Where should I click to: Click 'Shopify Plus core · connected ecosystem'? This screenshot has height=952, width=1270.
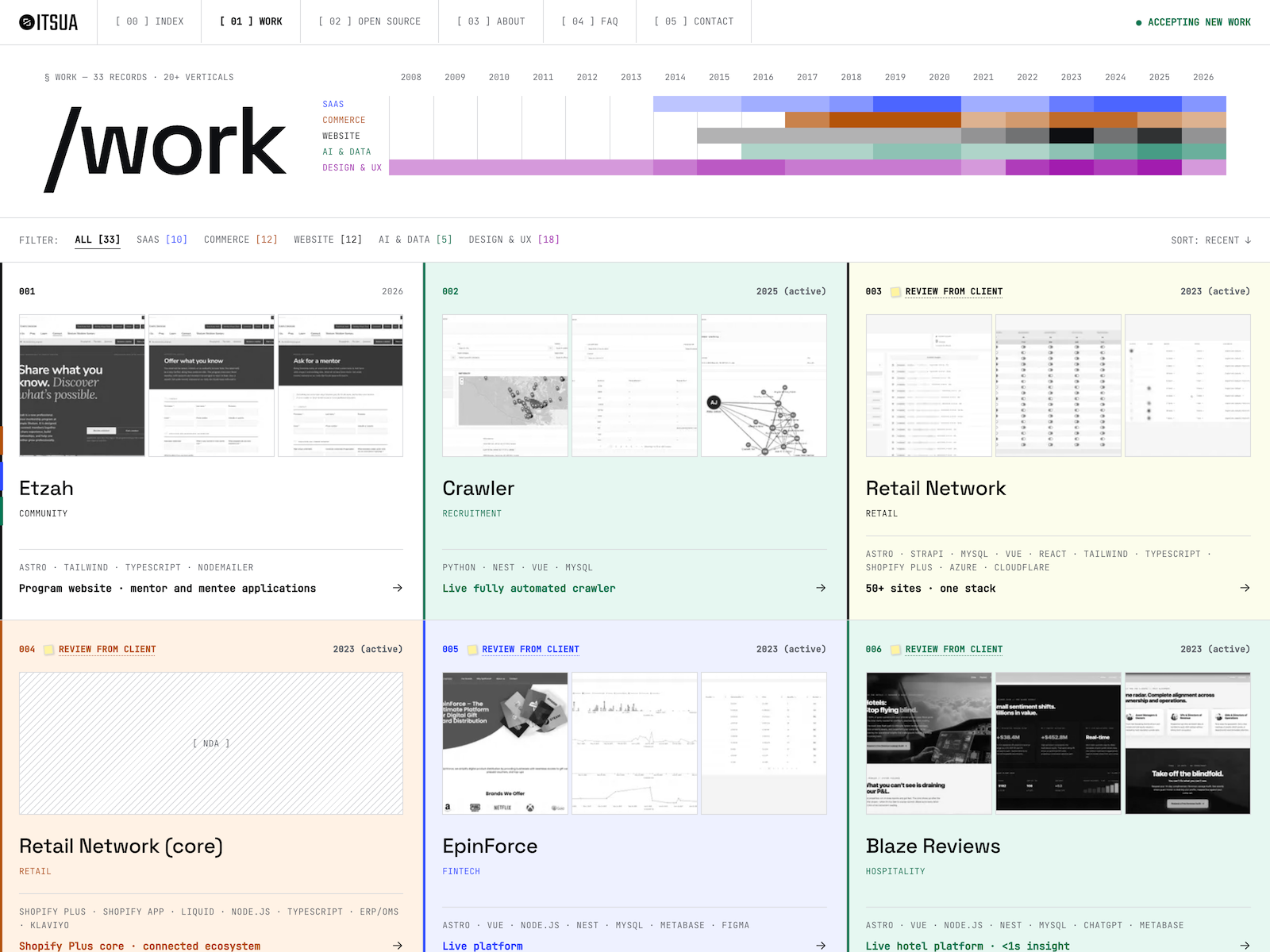(140, 946)
